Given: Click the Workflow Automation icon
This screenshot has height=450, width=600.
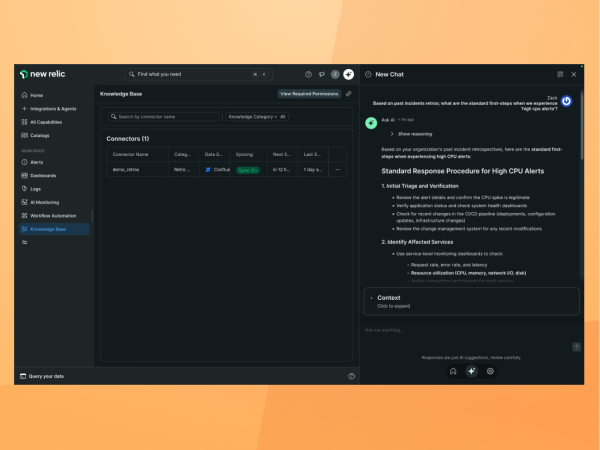Looking at the screenshot, I should point(24,215).
